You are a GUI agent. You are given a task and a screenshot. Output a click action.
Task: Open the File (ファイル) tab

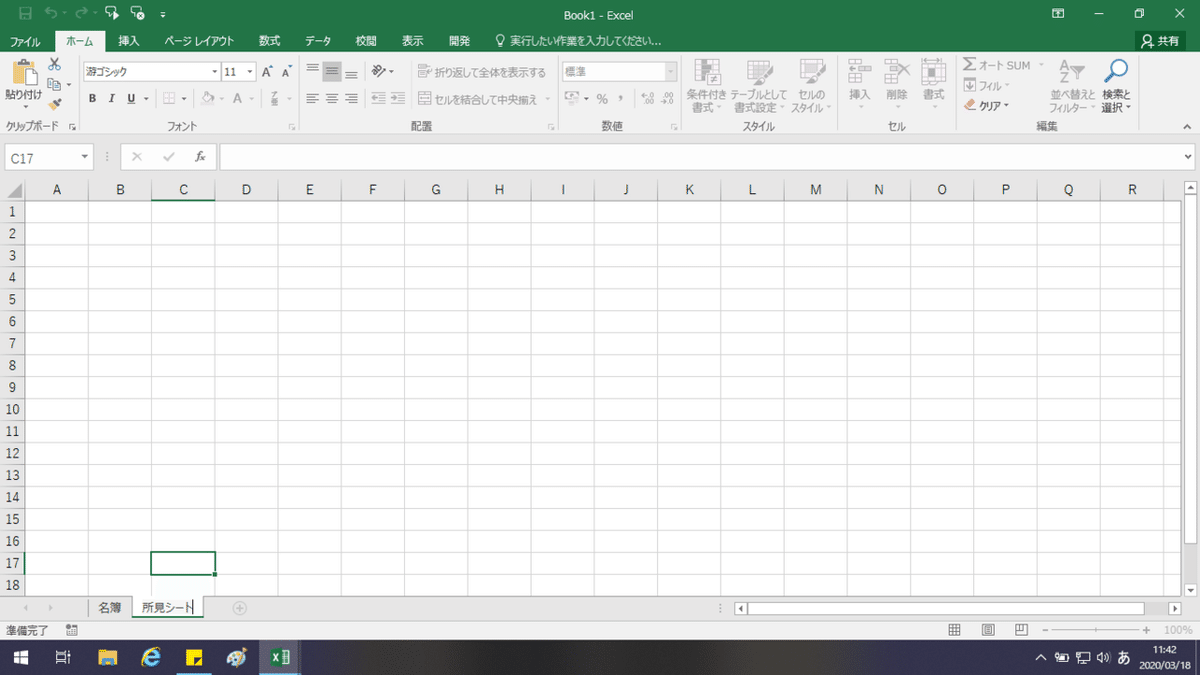coord(25,41)
